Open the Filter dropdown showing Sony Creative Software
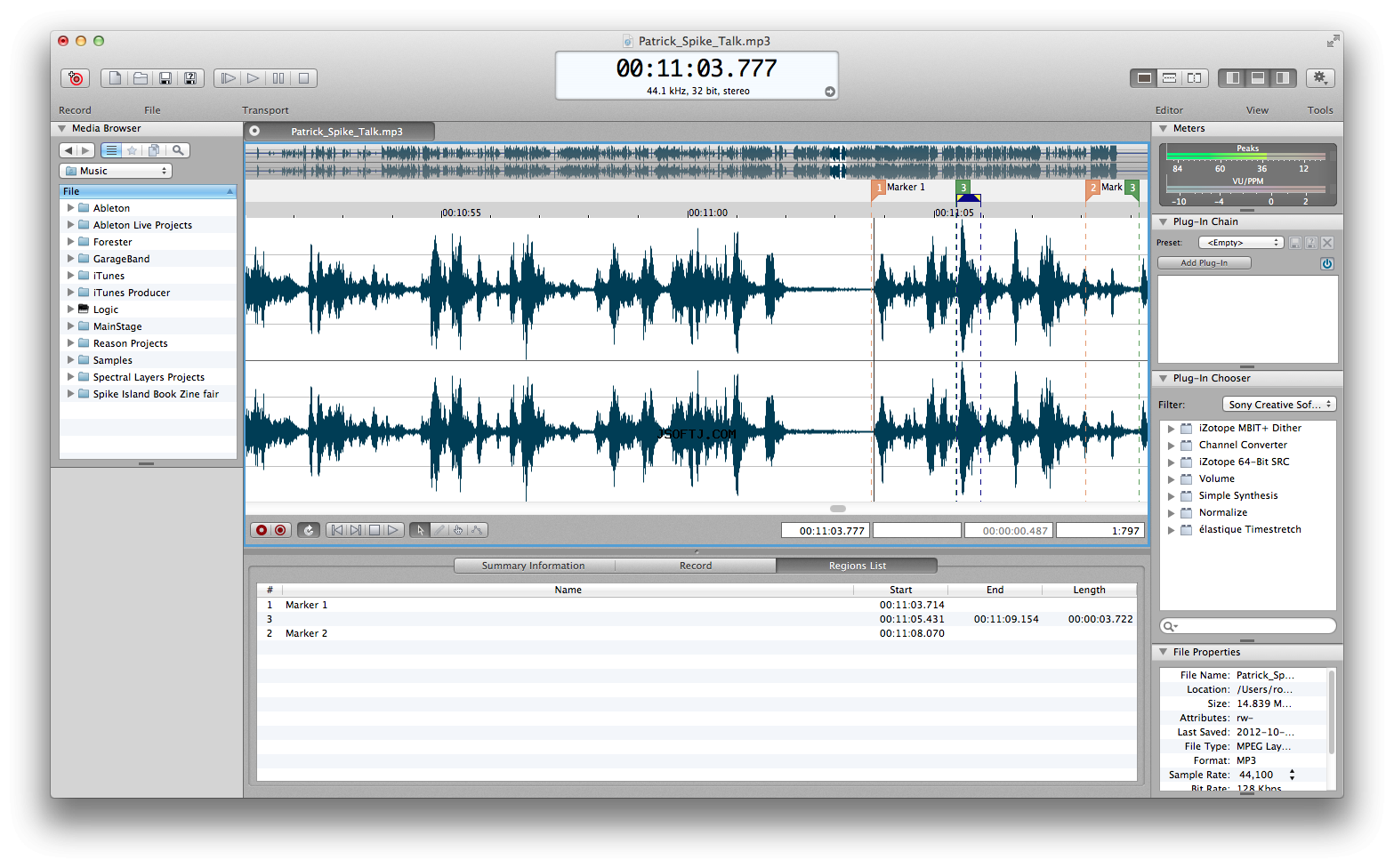1394x868 pixels. [x=1279, y=405]
